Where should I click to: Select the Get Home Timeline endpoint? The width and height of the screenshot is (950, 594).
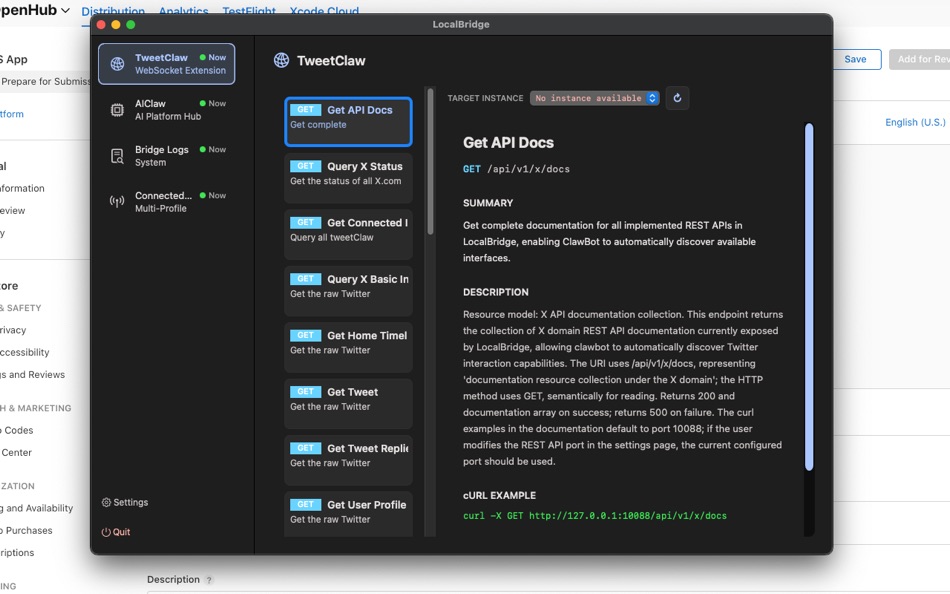click(348, 347)
